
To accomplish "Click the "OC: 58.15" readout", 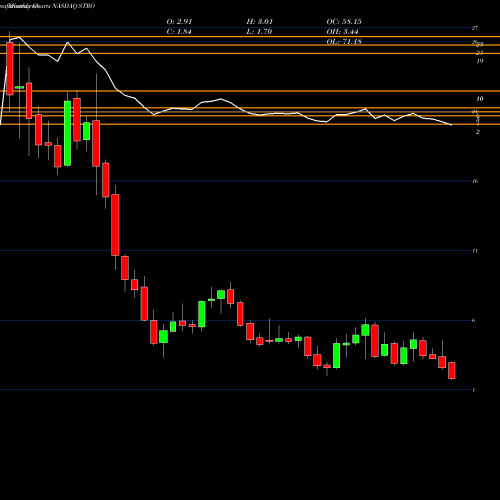I will pos(344,22).
